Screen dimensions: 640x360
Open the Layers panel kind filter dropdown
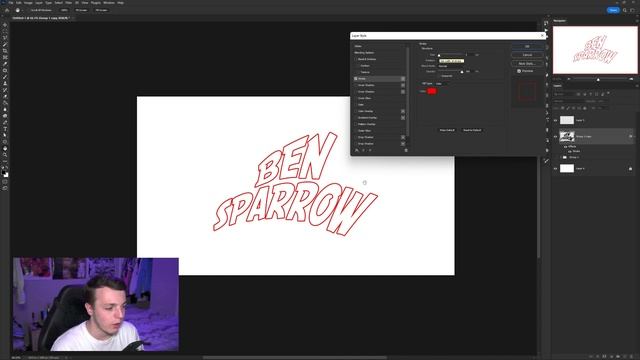[563, 94]
